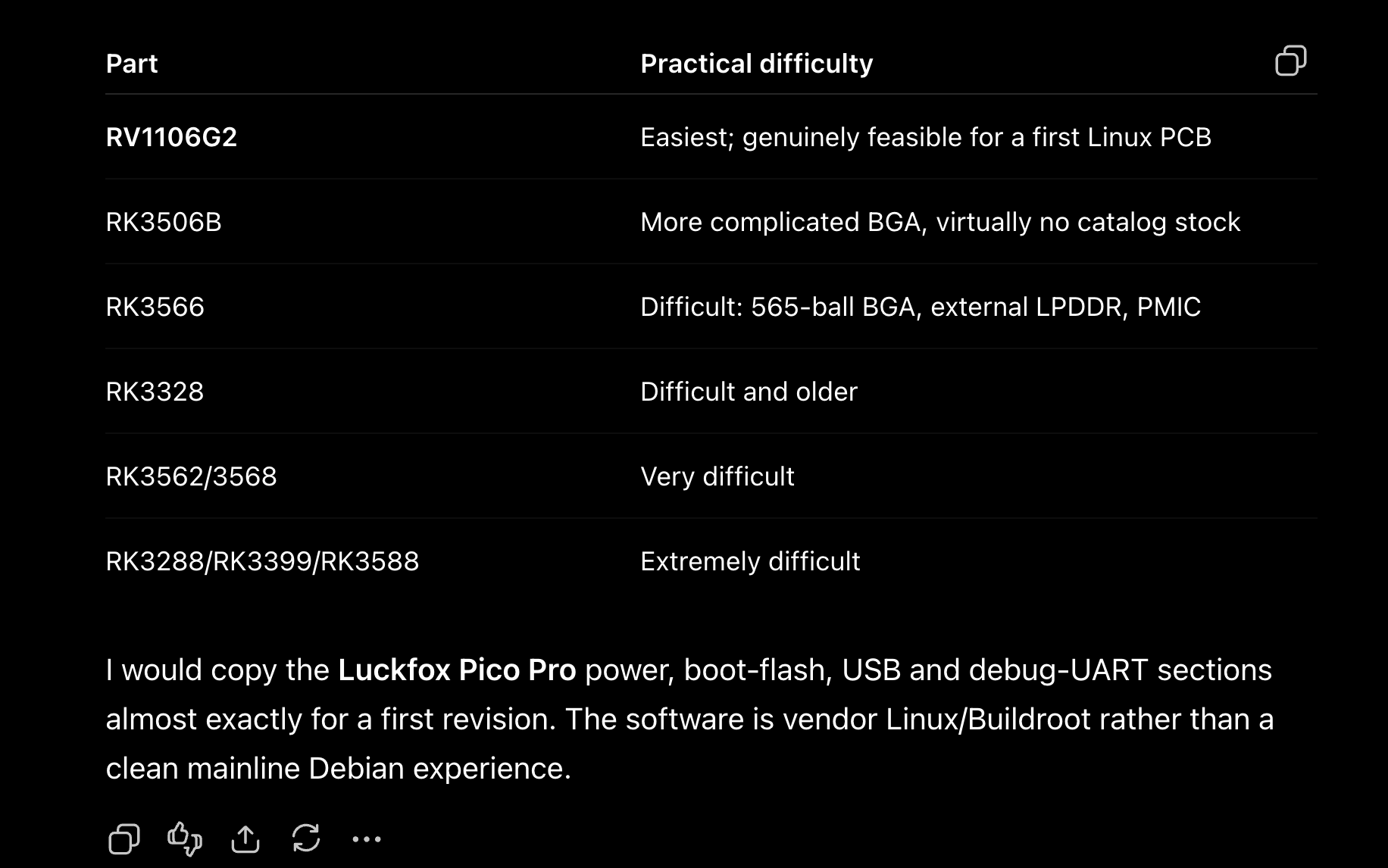
Task: Click the "Very difficult" cell
Action: click(x=717, y=476)
